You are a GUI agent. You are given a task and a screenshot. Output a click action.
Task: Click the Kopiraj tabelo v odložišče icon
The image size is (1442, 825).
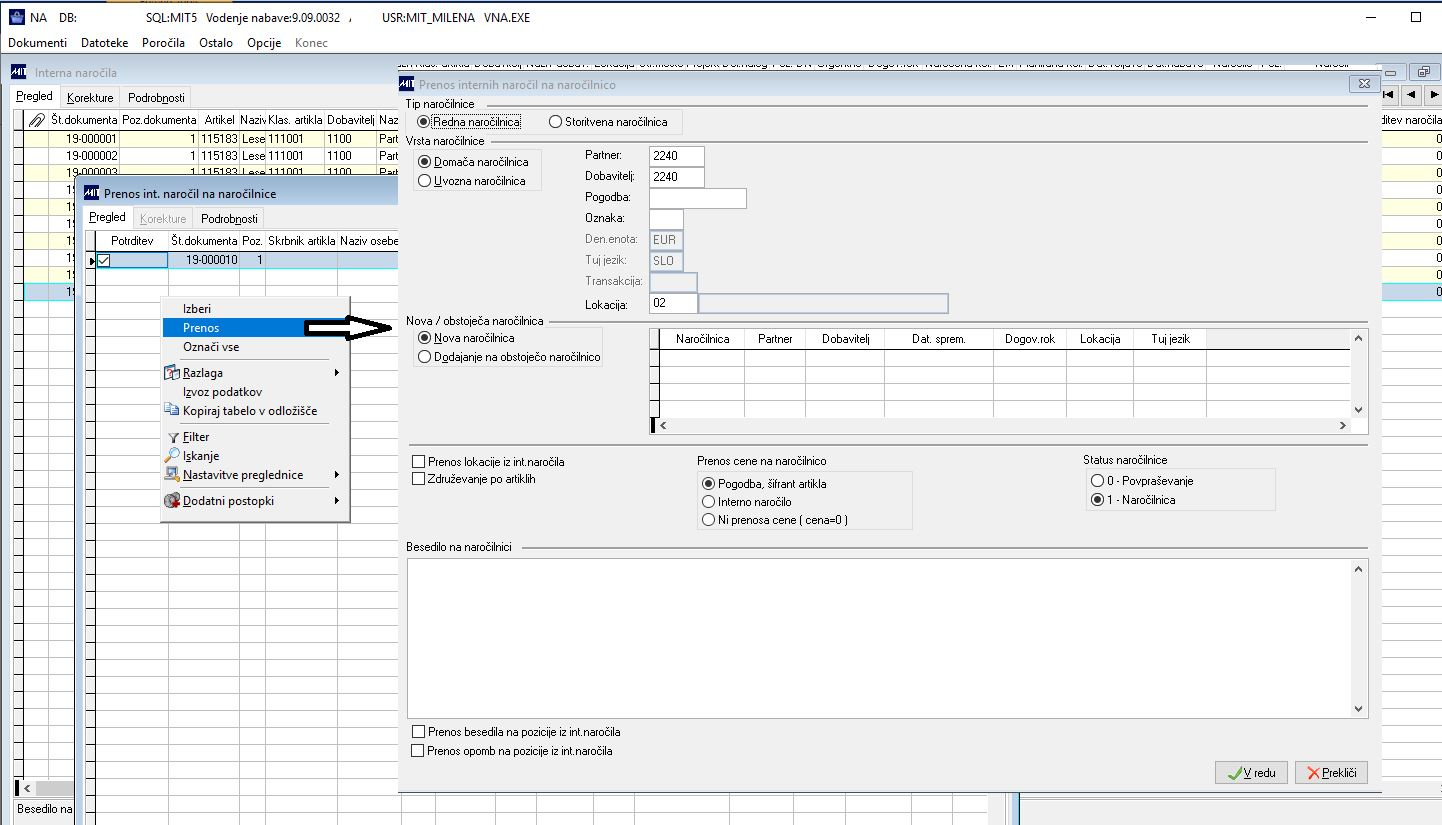173,411
